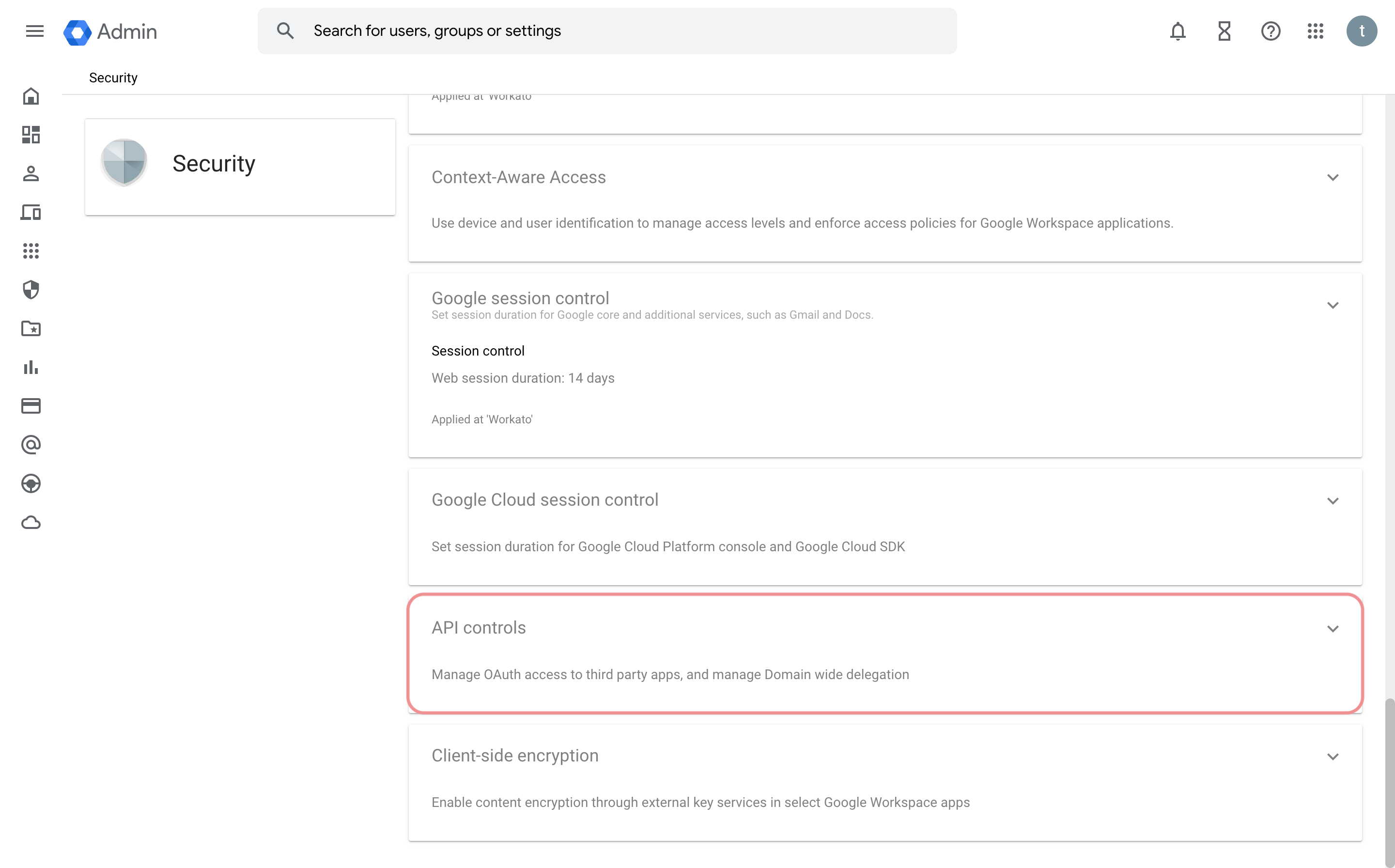Click the Security shield icon in sidebar
This screenshot has width=1395, height=868.
31,290
